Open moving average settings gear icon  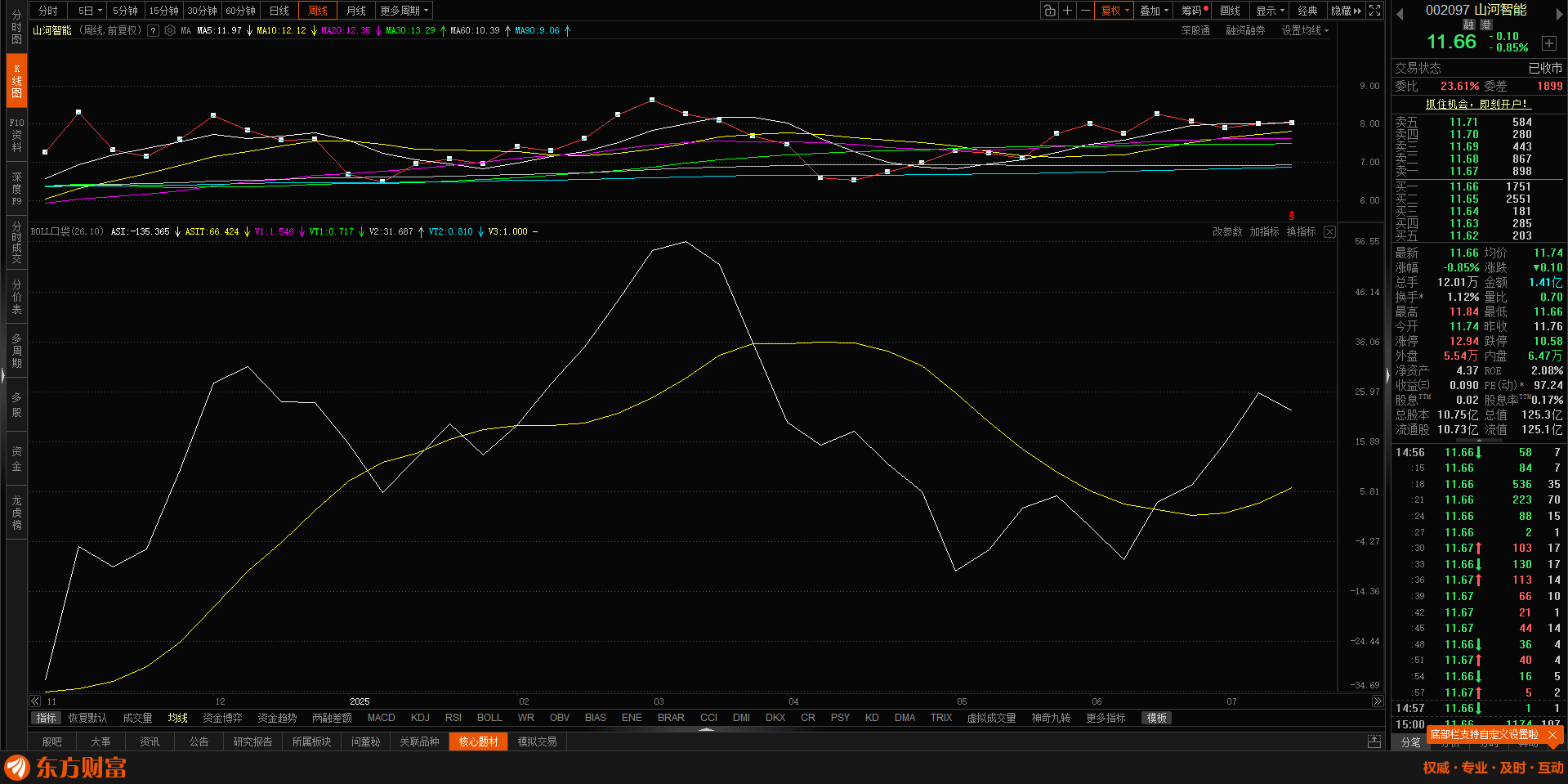pyautogui.click(x=170, y=30)
